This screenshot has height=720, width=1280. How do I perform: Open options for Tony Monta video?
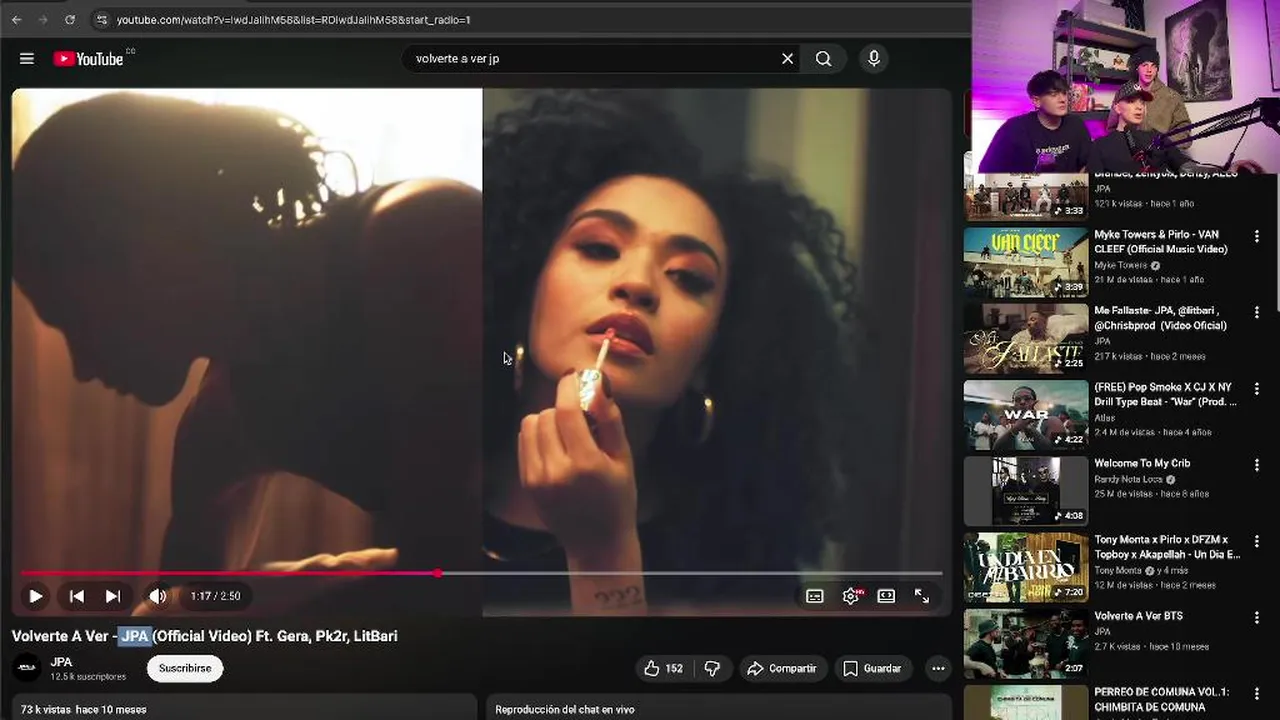1257,541
